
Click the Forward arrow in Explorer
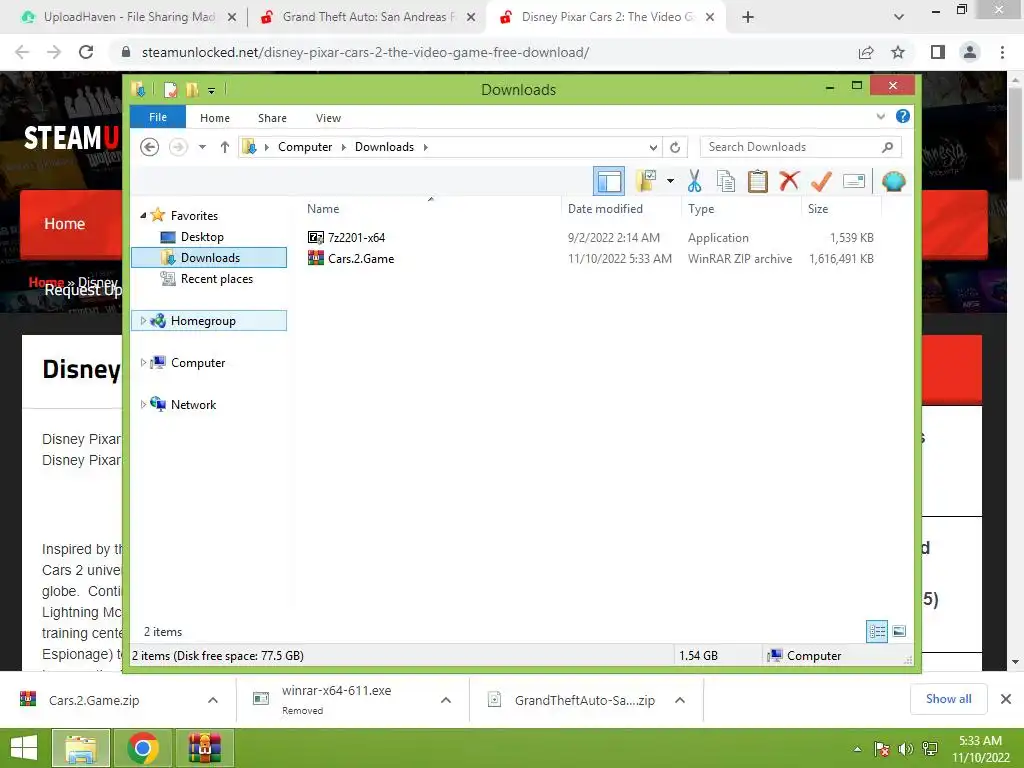point(178,147)
